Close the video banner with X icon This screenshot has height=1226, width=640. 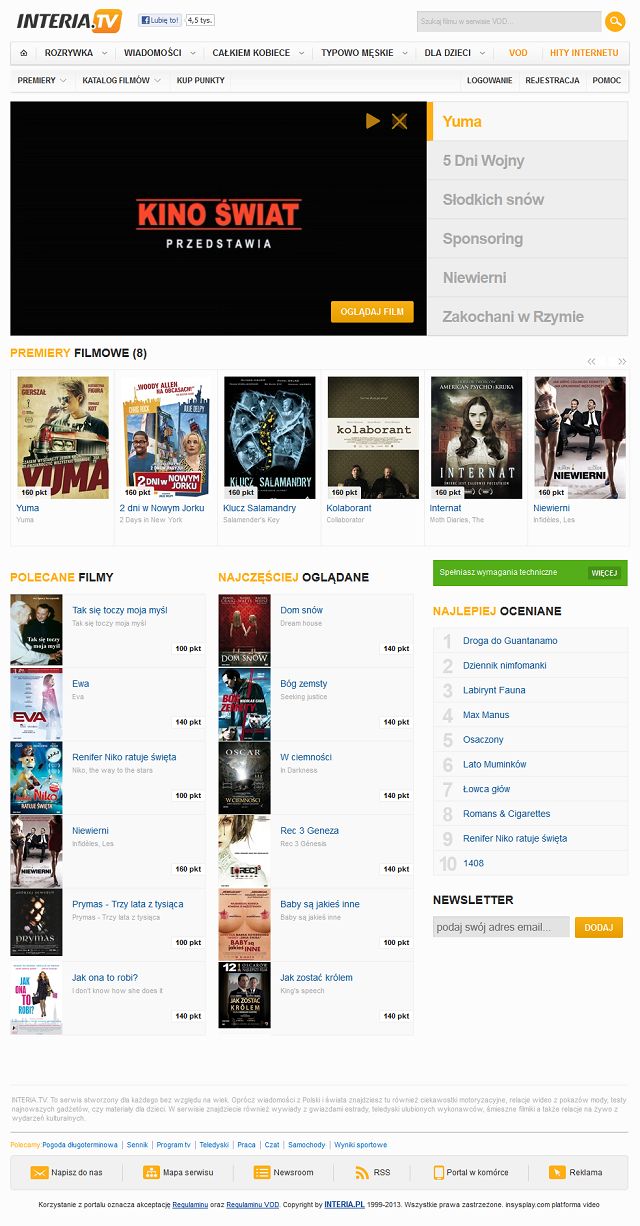tap(400, 121)
